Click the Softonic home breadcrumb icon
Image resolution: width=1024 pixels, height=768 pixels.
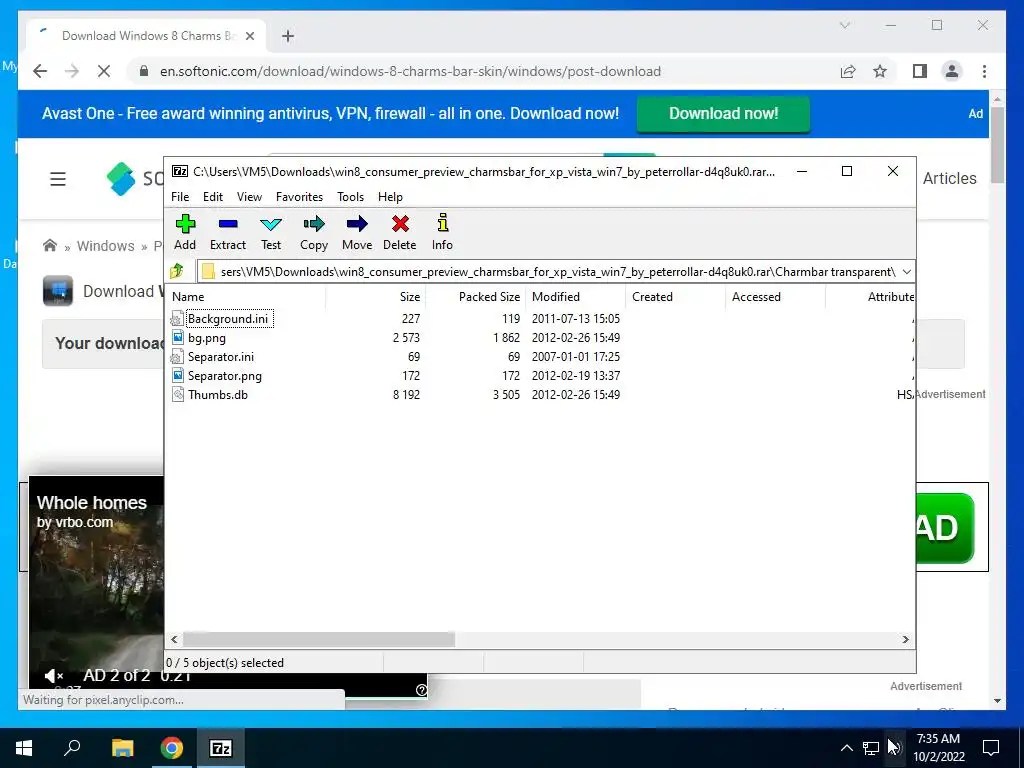50,246
